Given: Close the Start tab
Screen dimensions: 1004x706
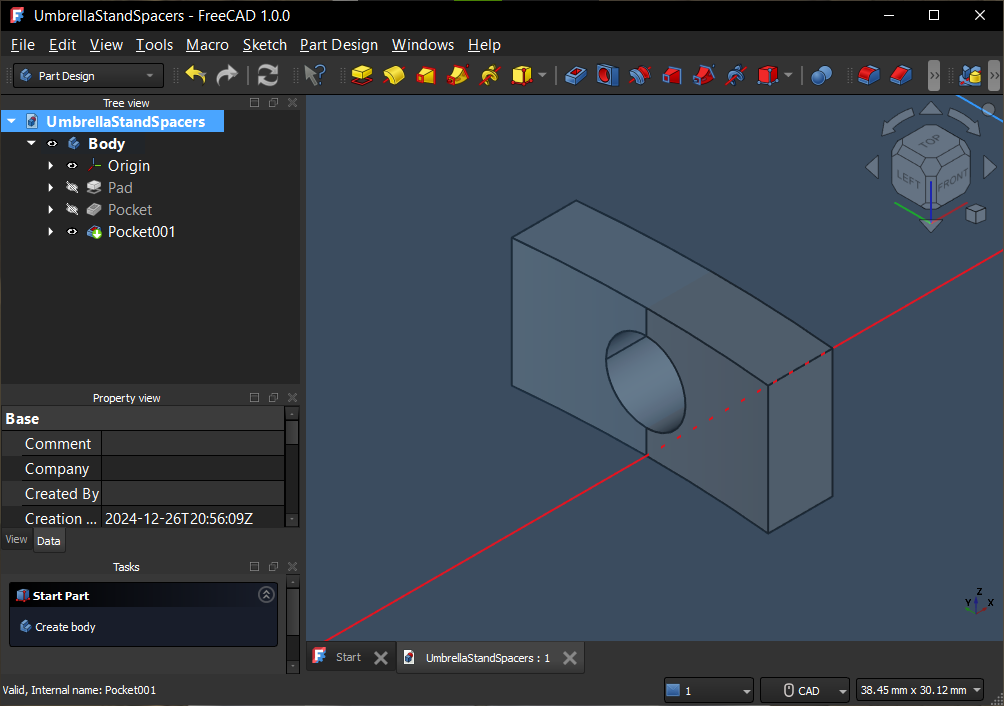Looking at the screenshot, I should [x=380, y=657].
